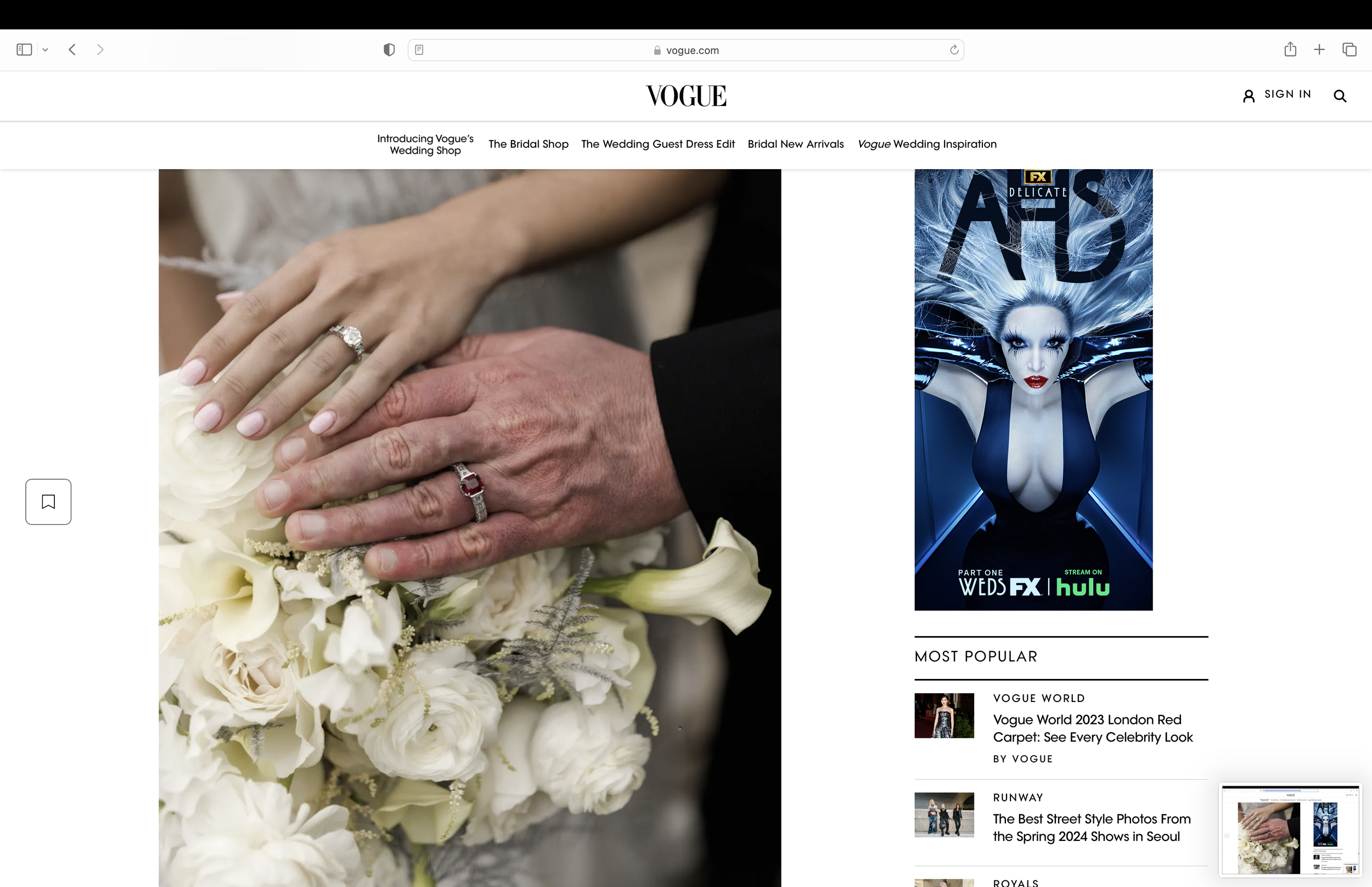Click the screenshot preview thumbnail

tap(1290, 829)
